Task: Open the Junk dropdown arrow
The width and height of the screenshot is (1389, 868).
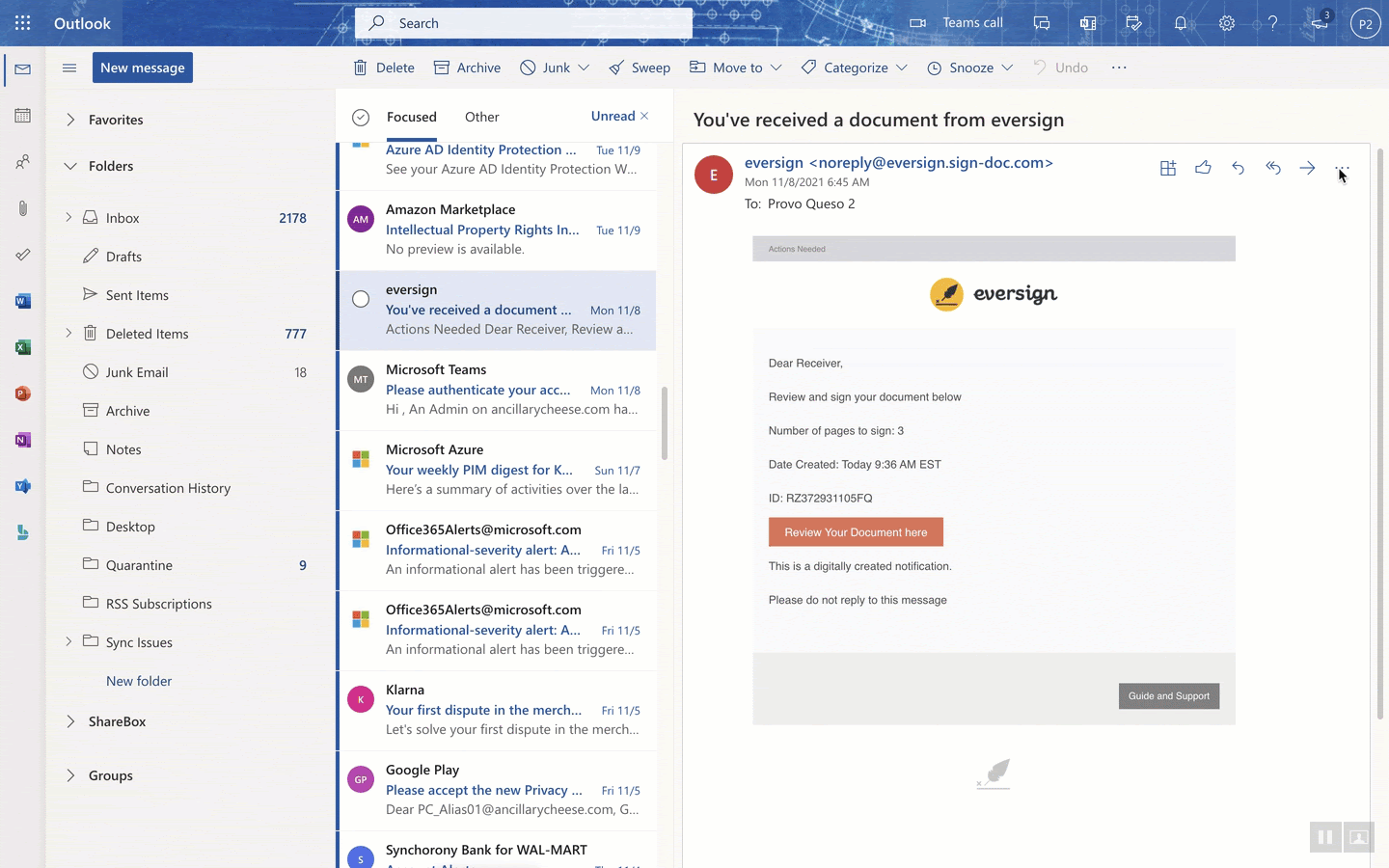Action: (584, 68)
